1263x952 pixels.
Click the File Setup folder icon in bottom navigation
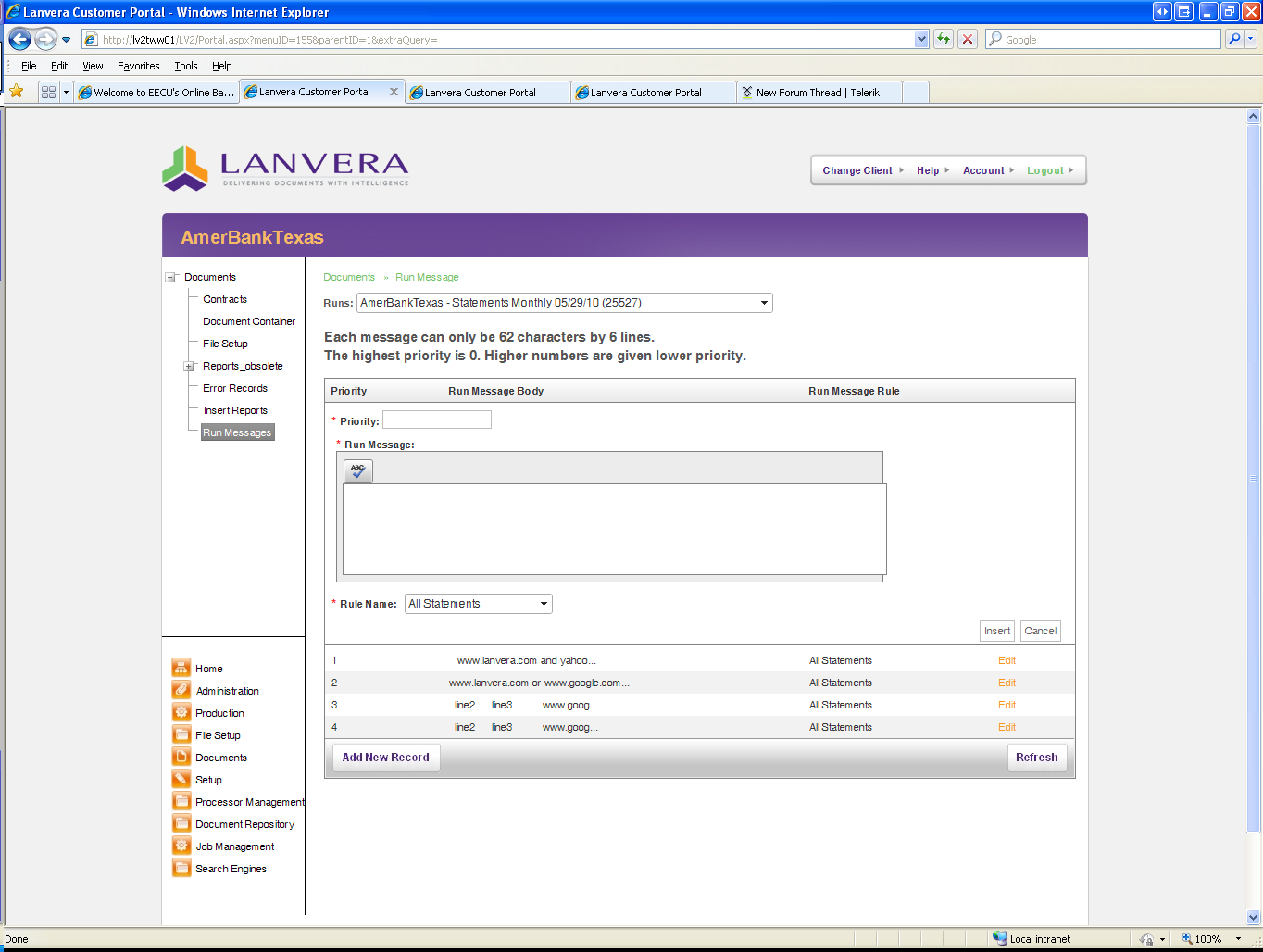point(181,734)
